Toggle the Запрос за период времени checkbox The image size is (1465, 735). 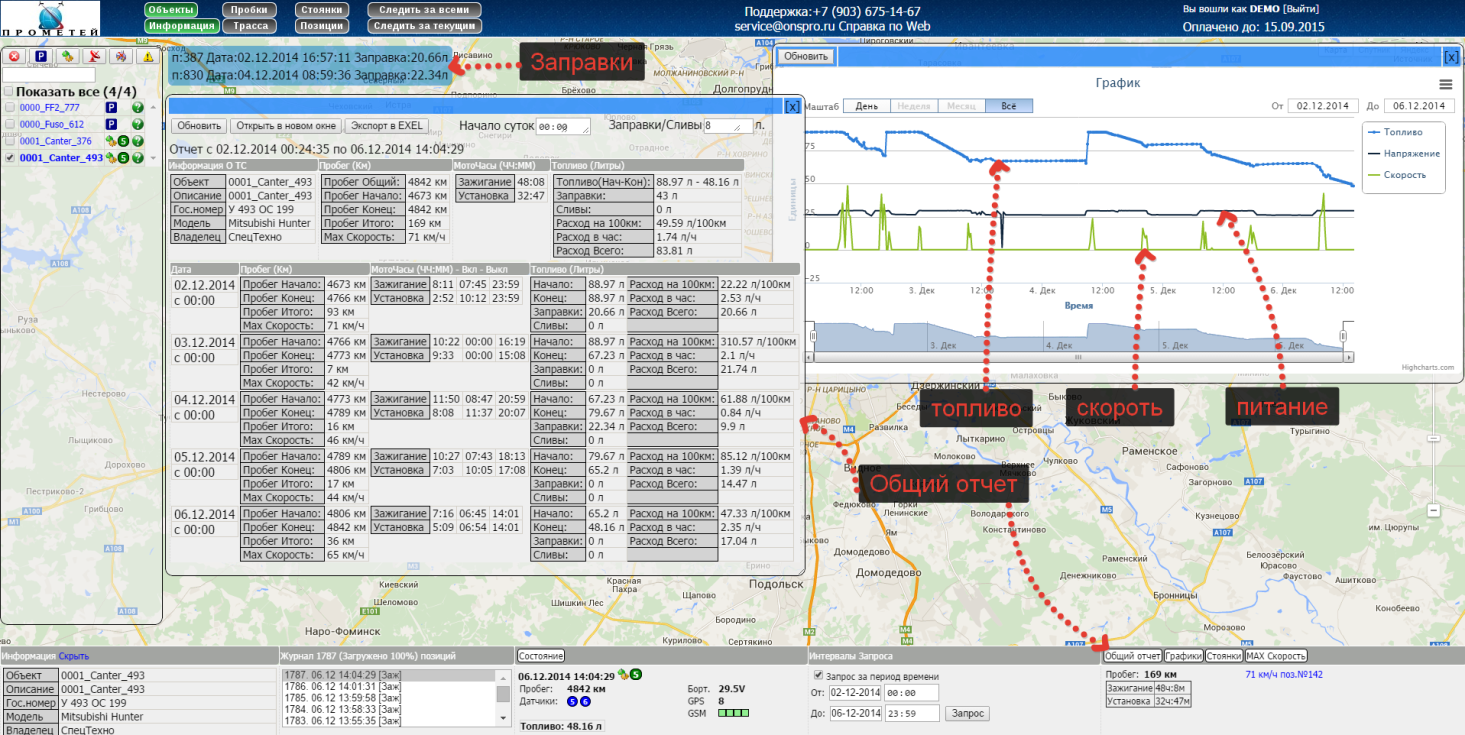click(818, 676)
